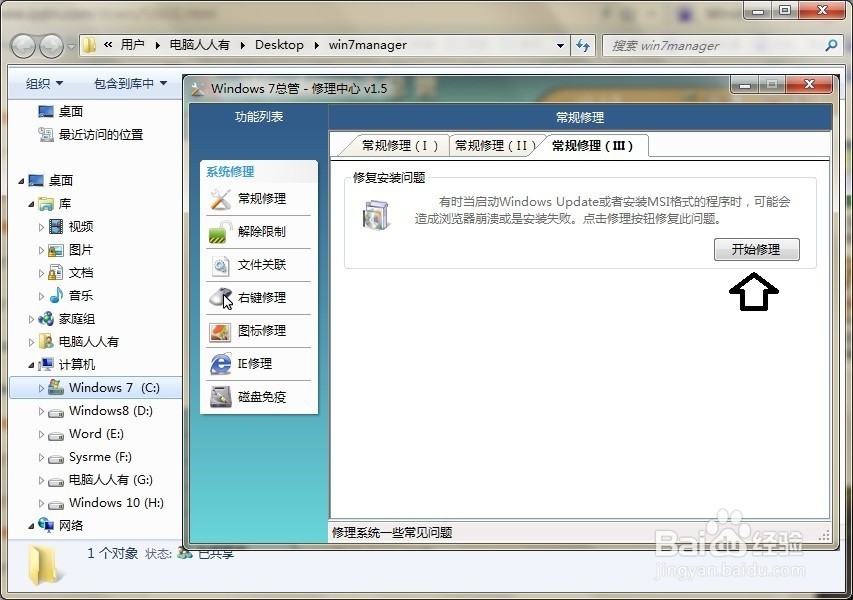Click 电脑人人有 in the address breadcrumb
Viewport: 853px width, 600px height.
200,45
